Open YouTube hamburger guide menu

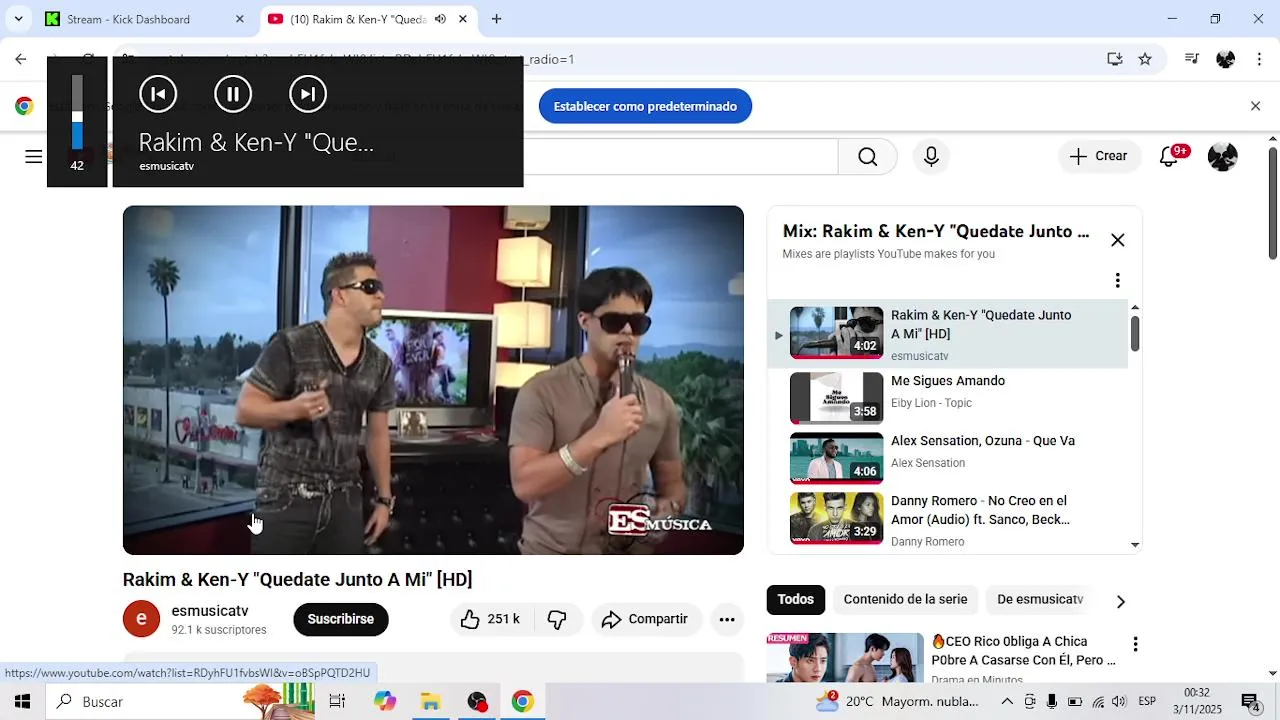coord(34,156)
